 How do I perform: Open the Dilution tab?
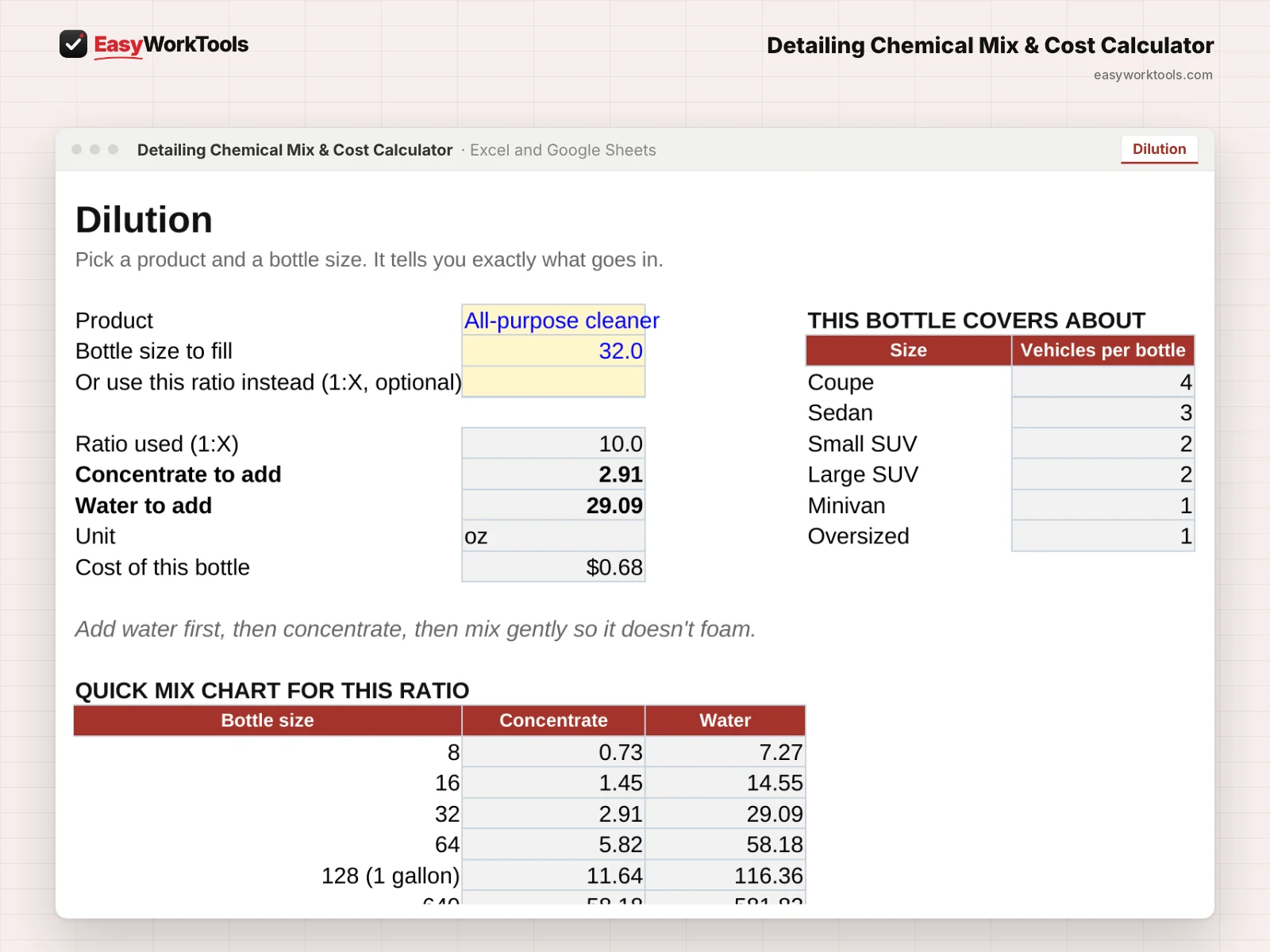click(1159, 149)
